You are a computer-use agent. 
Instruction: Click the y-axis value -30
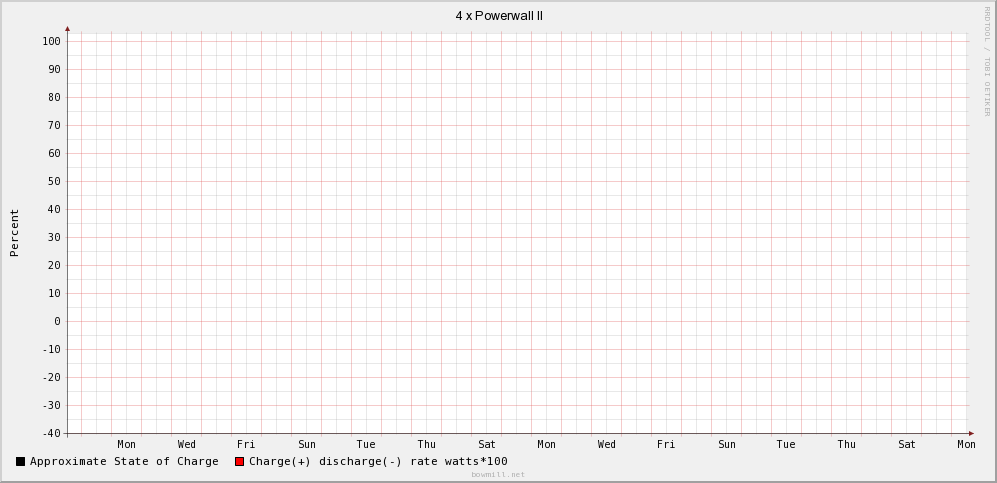click(x=51, y=405)
